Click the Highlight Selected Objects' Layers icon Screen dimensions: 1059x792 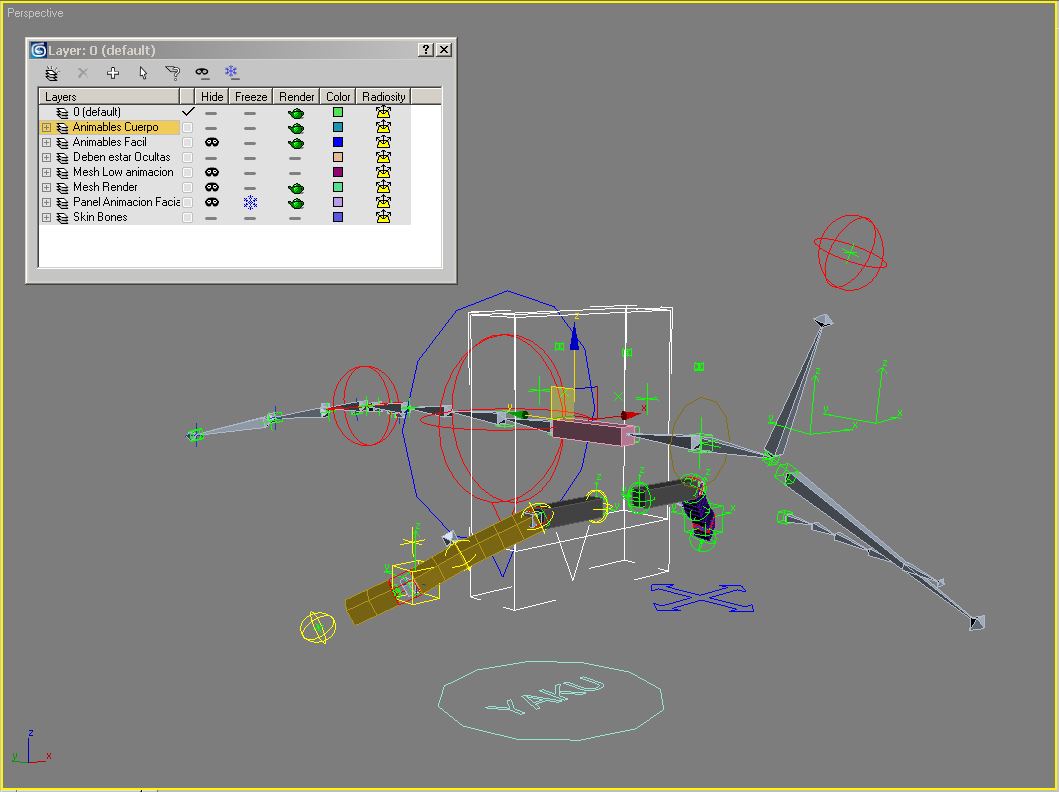coord(172,73)
